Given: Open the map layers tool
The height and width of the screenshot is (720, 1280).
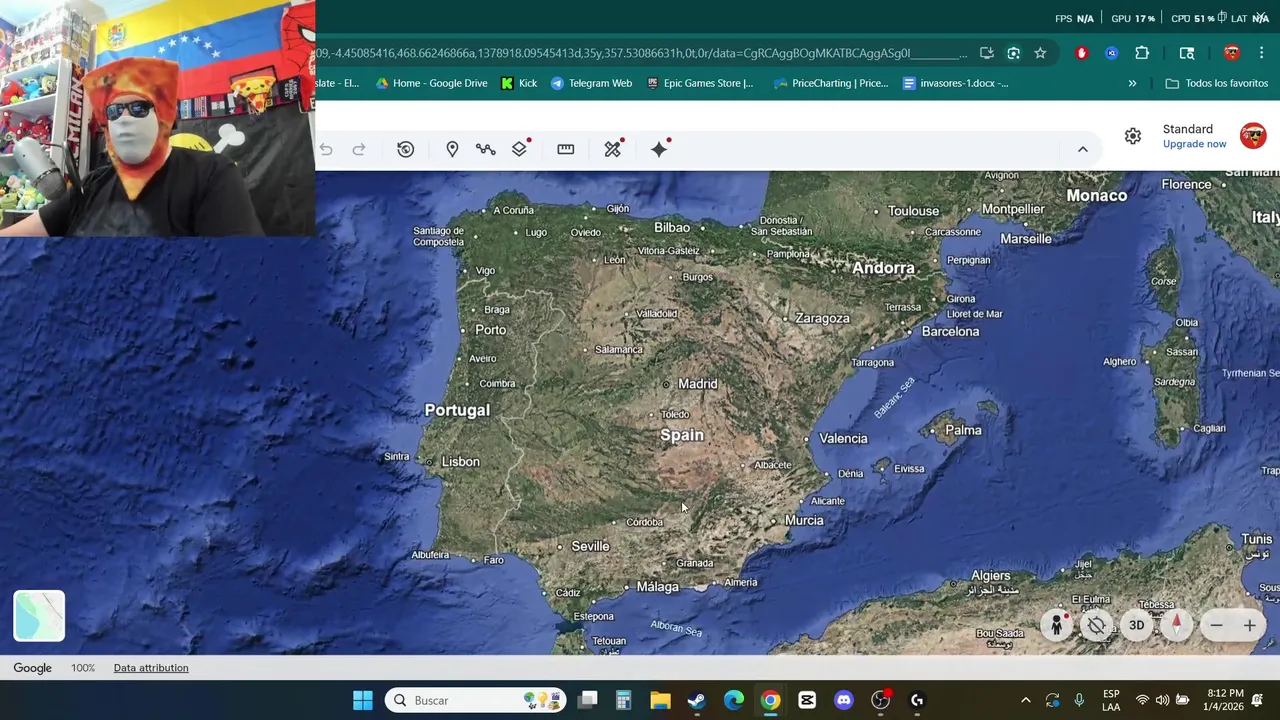Looking at the screenshot, I should pyautogui.click(x=519, y=149).
